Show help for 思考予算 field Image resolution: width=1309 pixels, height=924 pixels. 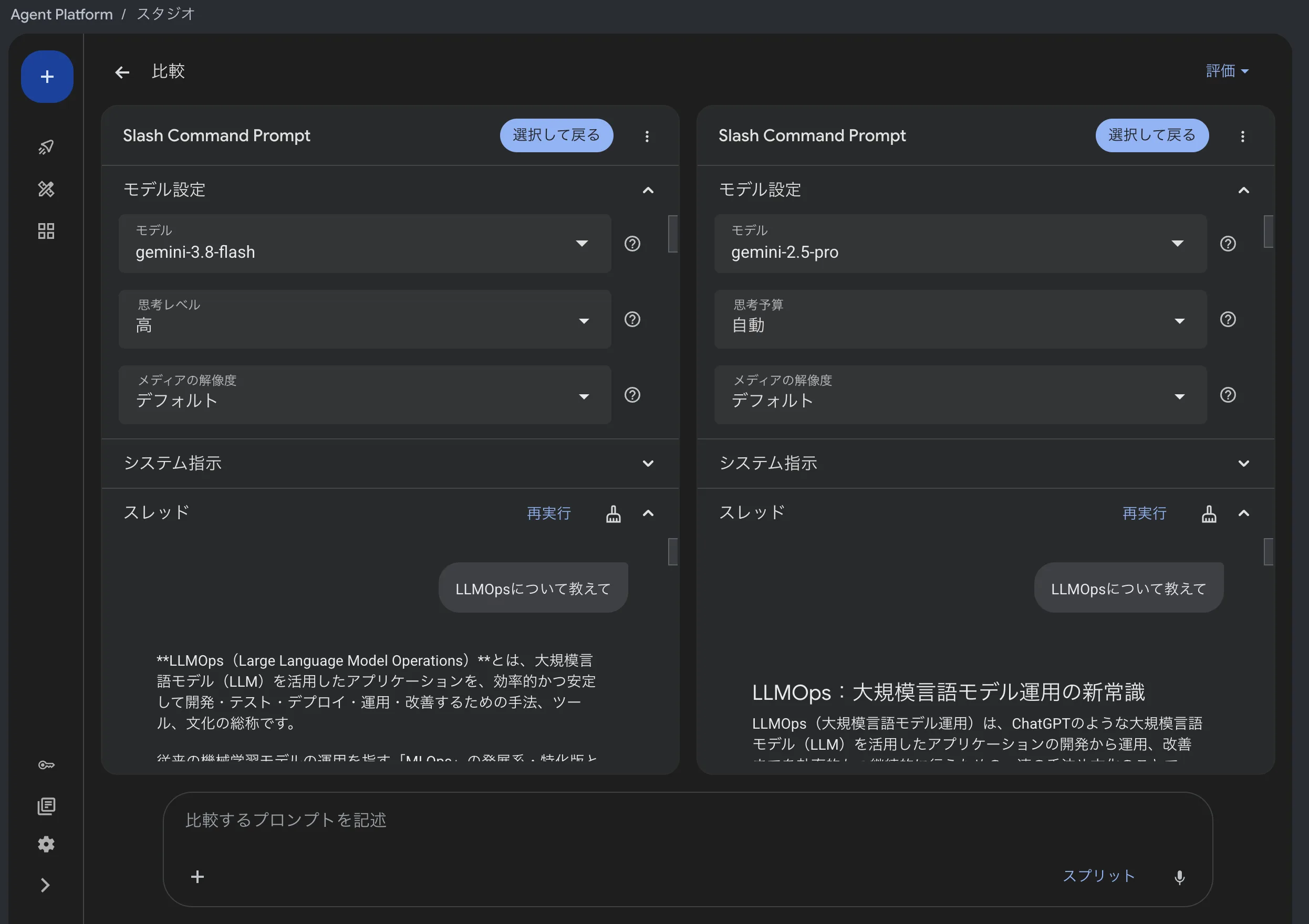(x=1228, y=319)
